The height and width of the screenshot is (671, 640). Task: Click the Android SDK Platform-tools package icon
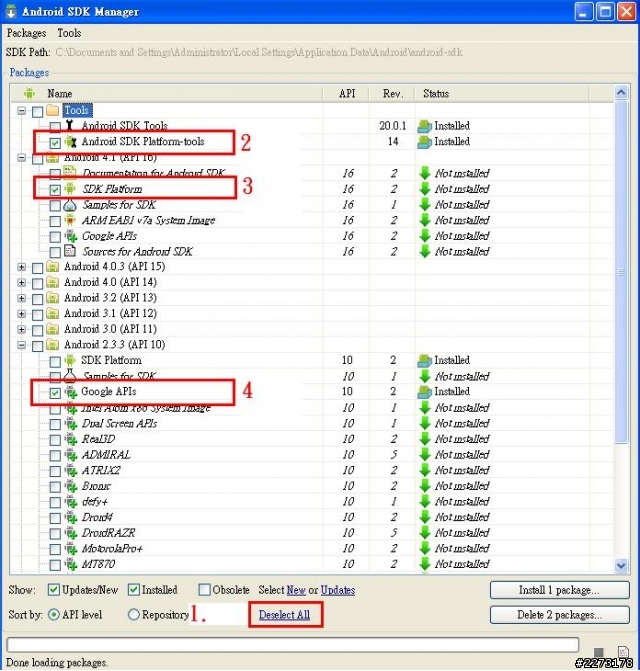(x=70, y=142)
